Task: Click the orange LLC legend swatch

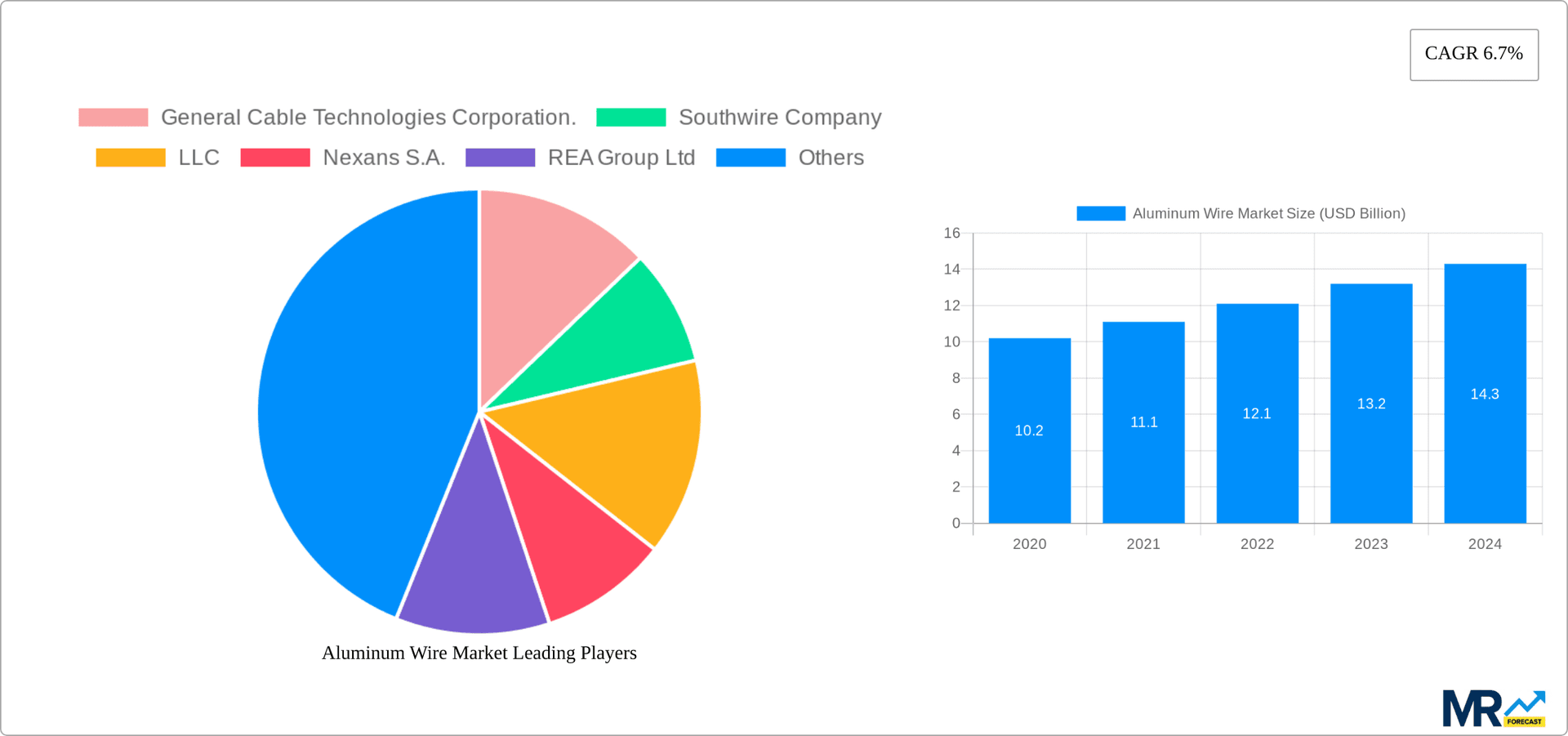Action: 129,157
